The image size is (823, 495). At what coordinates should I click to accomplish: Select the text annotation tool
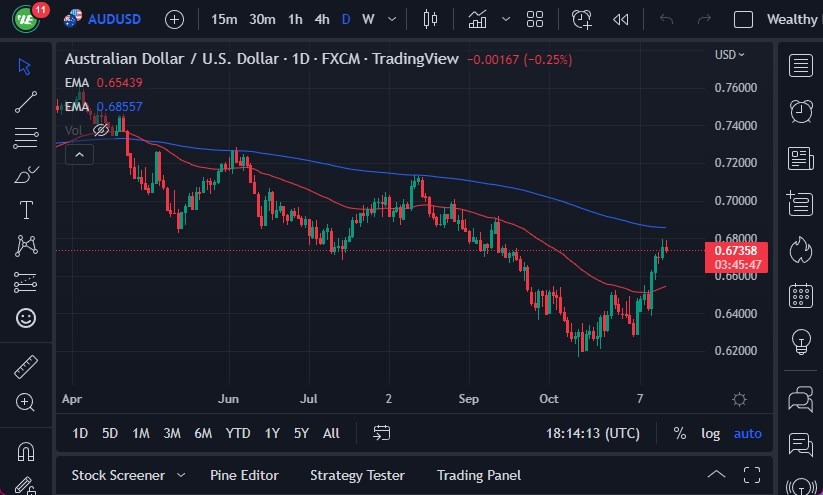coord(26,210)
